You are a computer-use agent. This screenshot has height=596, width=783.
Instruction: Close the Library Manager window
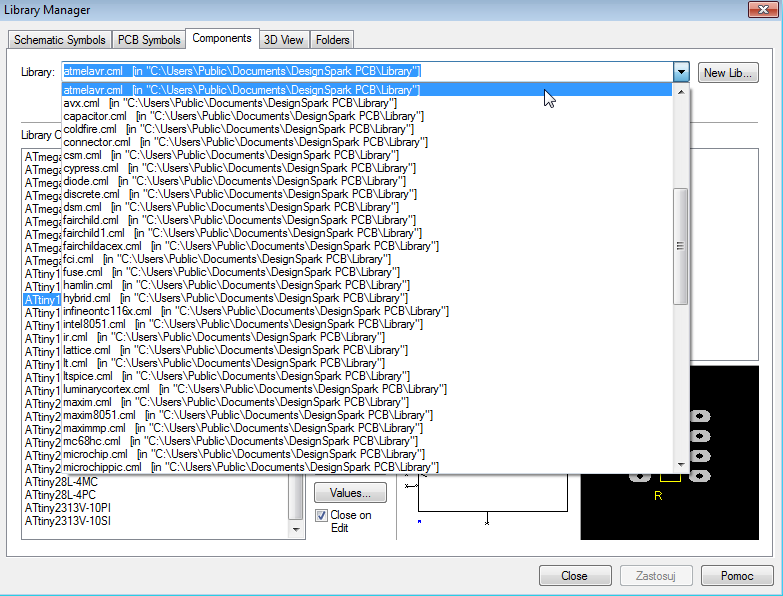click(x=763, y=9)
